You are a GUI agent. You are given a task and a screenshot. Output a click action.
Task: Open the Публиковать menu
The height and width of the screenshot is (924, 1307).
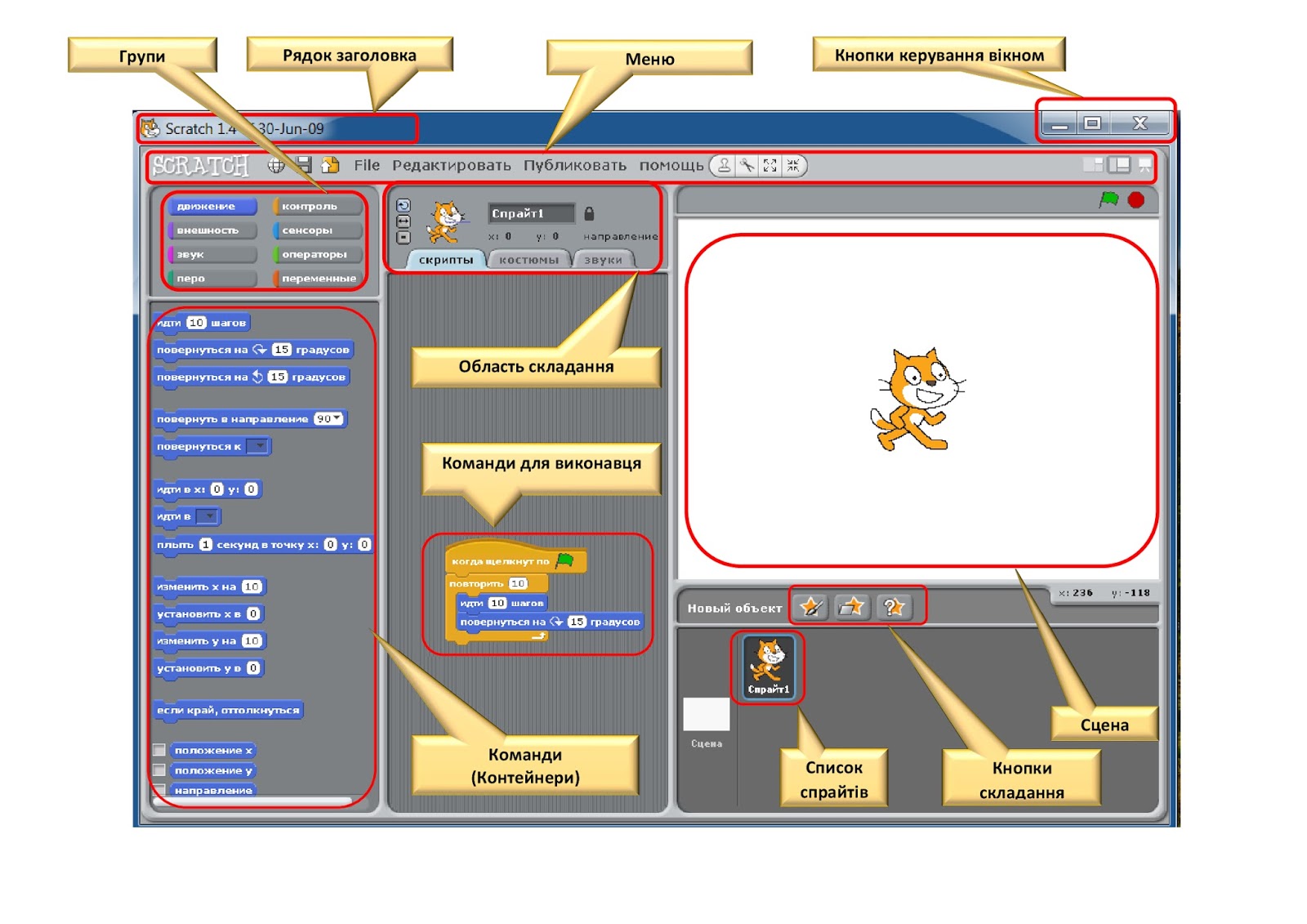click(x=575, y=166)
